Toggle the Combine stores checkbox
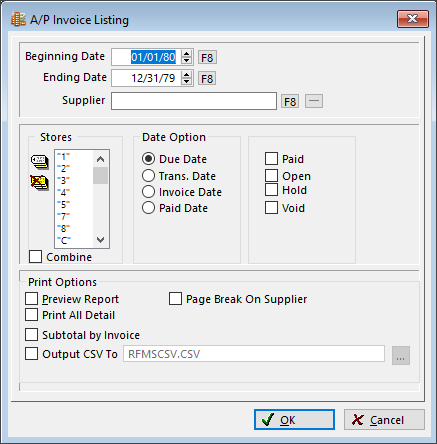This screenshot has height=444, width=437. (35, 257)
